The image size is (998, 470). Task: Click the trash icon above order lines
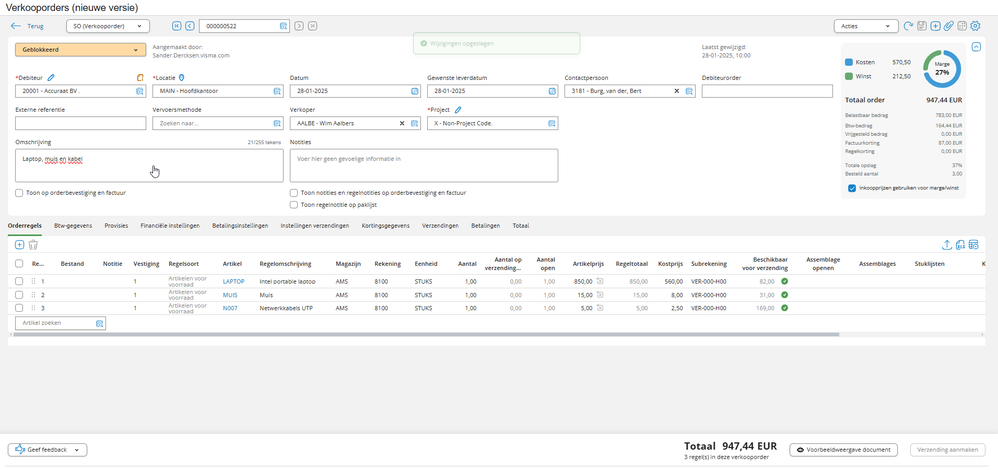pyautogui.click(x=33, y=245)
